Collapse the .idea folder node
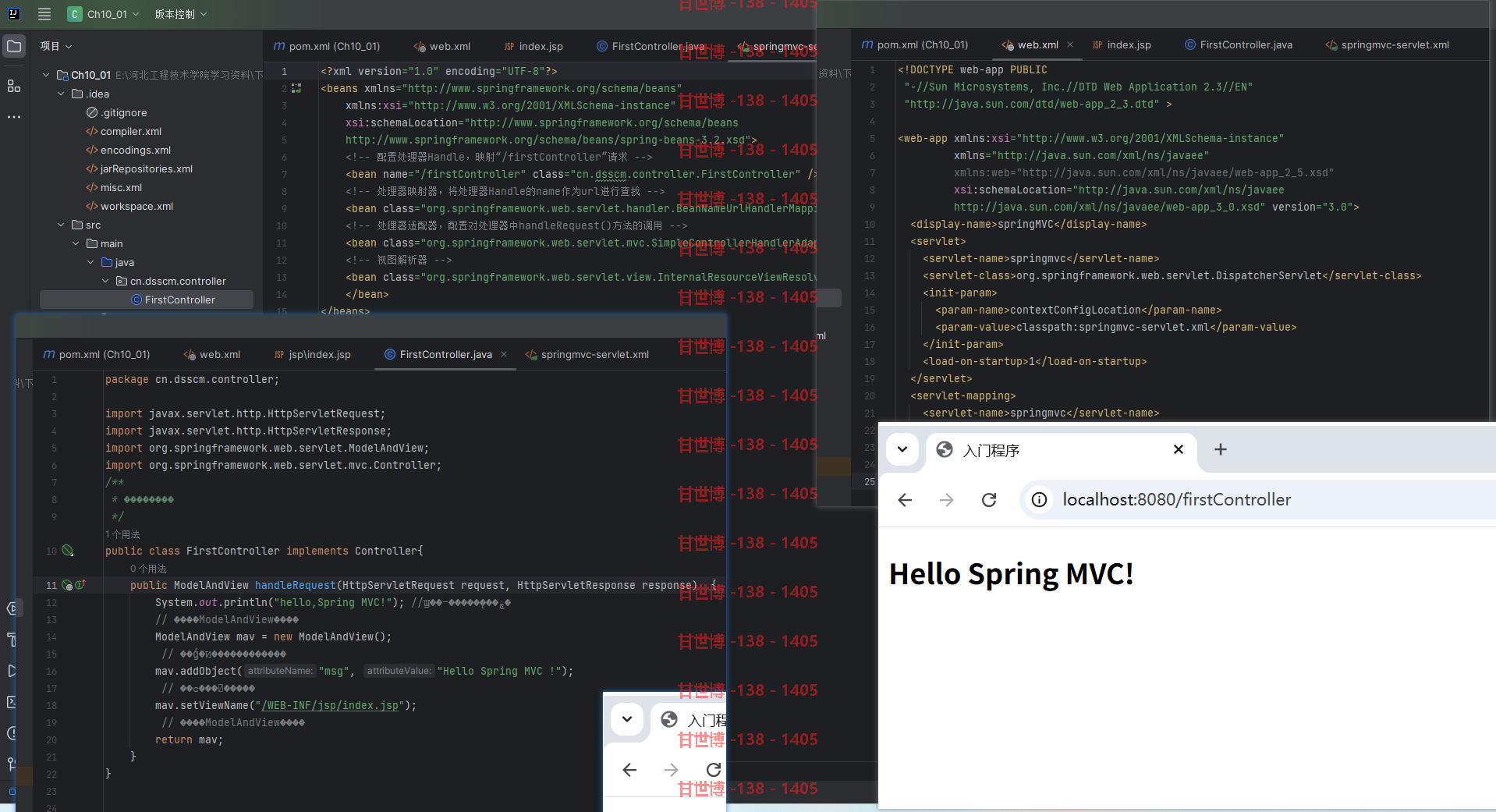This screenshot has height=812, width=1496. pos(61,94)
